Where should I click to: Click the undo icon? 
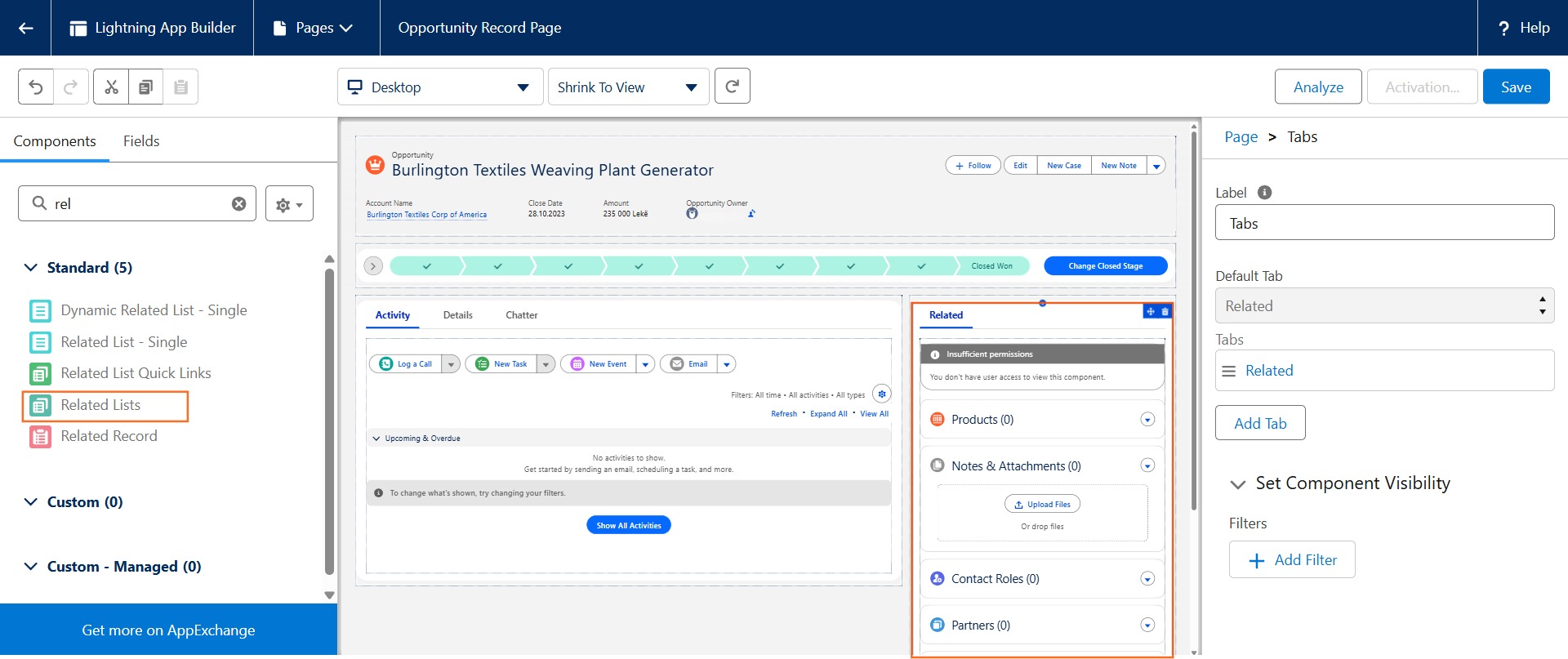click(x=36, y=87)
